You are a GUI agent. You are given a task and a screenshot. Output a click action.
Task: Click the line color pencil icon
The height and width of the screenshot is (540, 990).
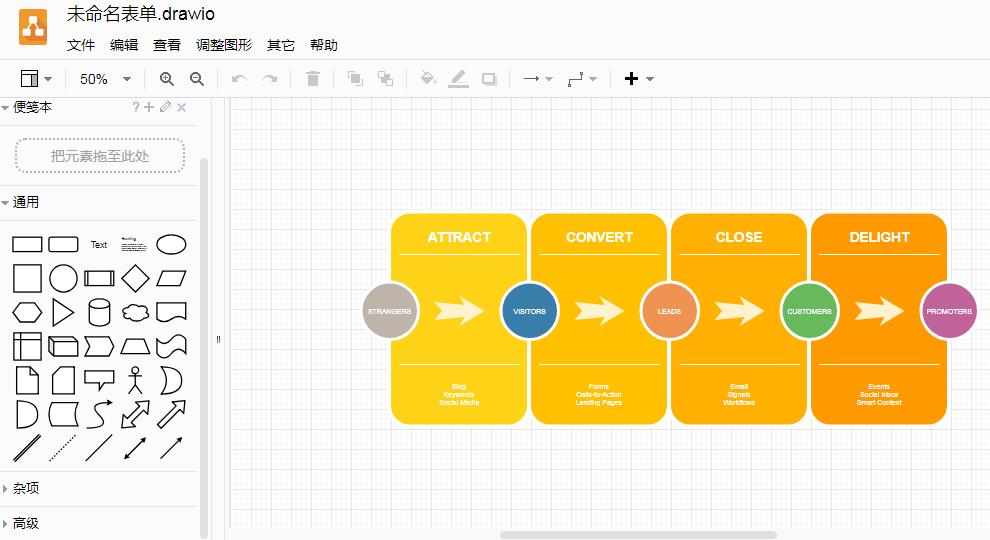point(458,79)
